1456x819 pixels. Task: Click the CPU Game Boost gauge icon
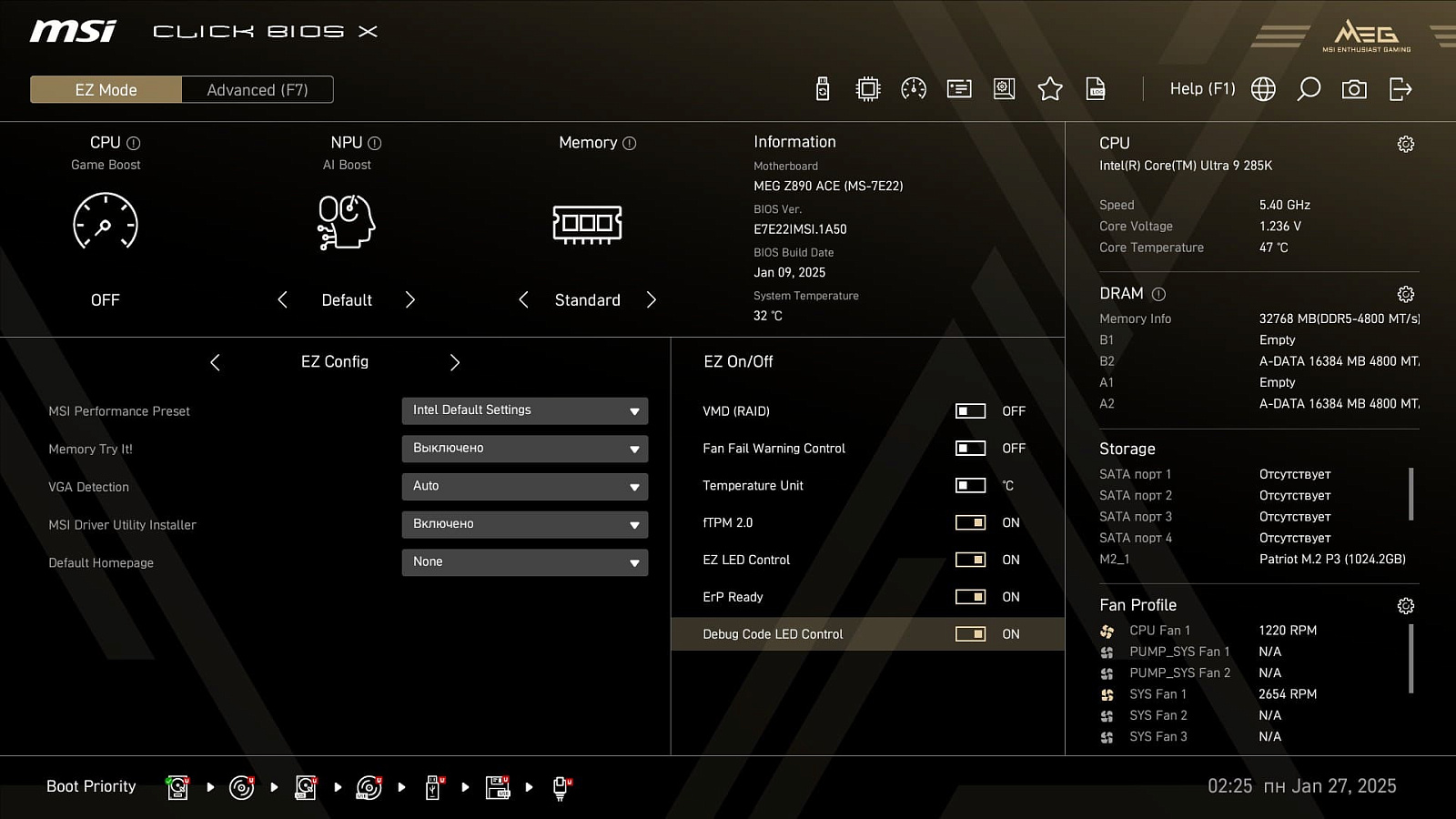(106, 221)
